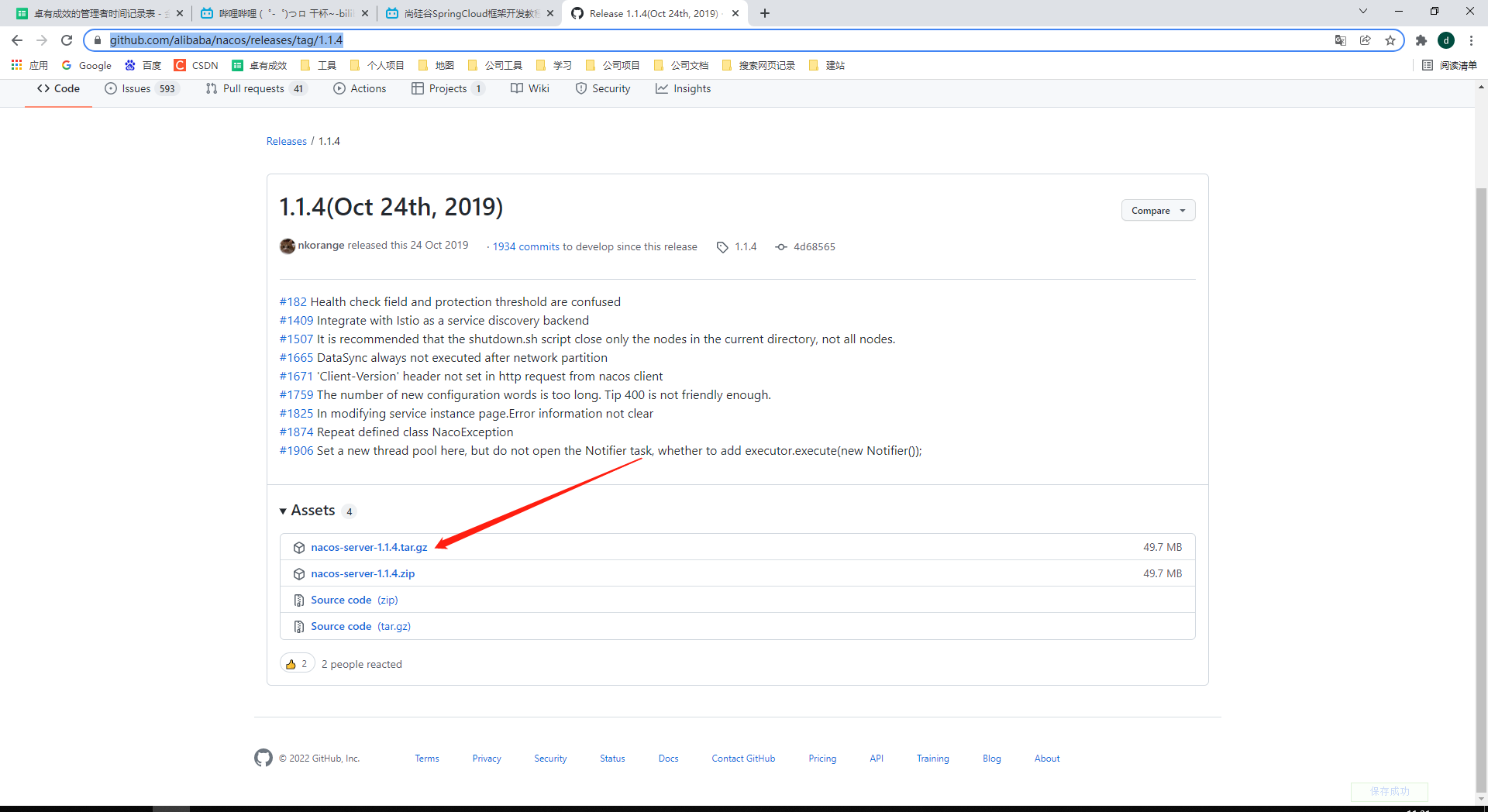Open the Google bookmark
The width and height of the screenshot is (1488, 812).
pos(87,65)
